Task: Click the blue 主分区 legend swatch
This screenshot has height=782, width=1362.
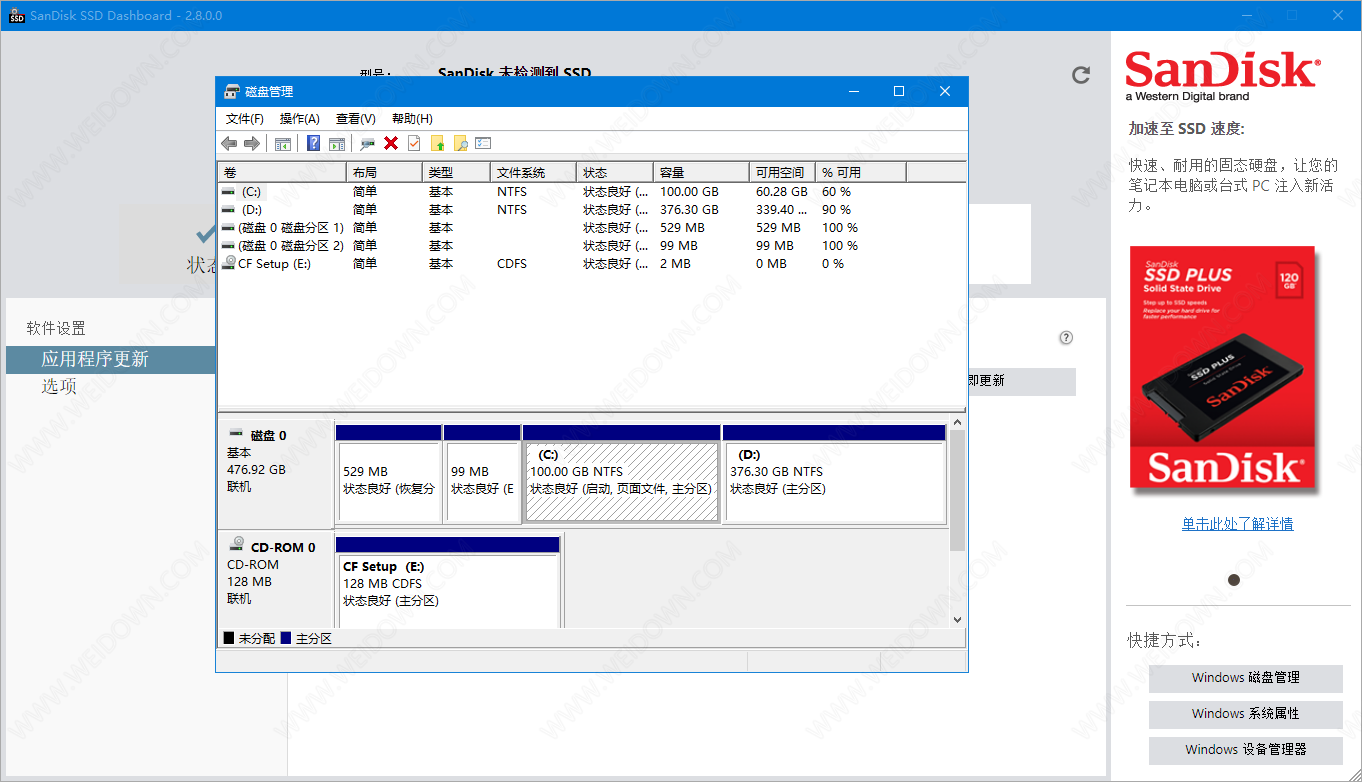Action: [286, 638]
